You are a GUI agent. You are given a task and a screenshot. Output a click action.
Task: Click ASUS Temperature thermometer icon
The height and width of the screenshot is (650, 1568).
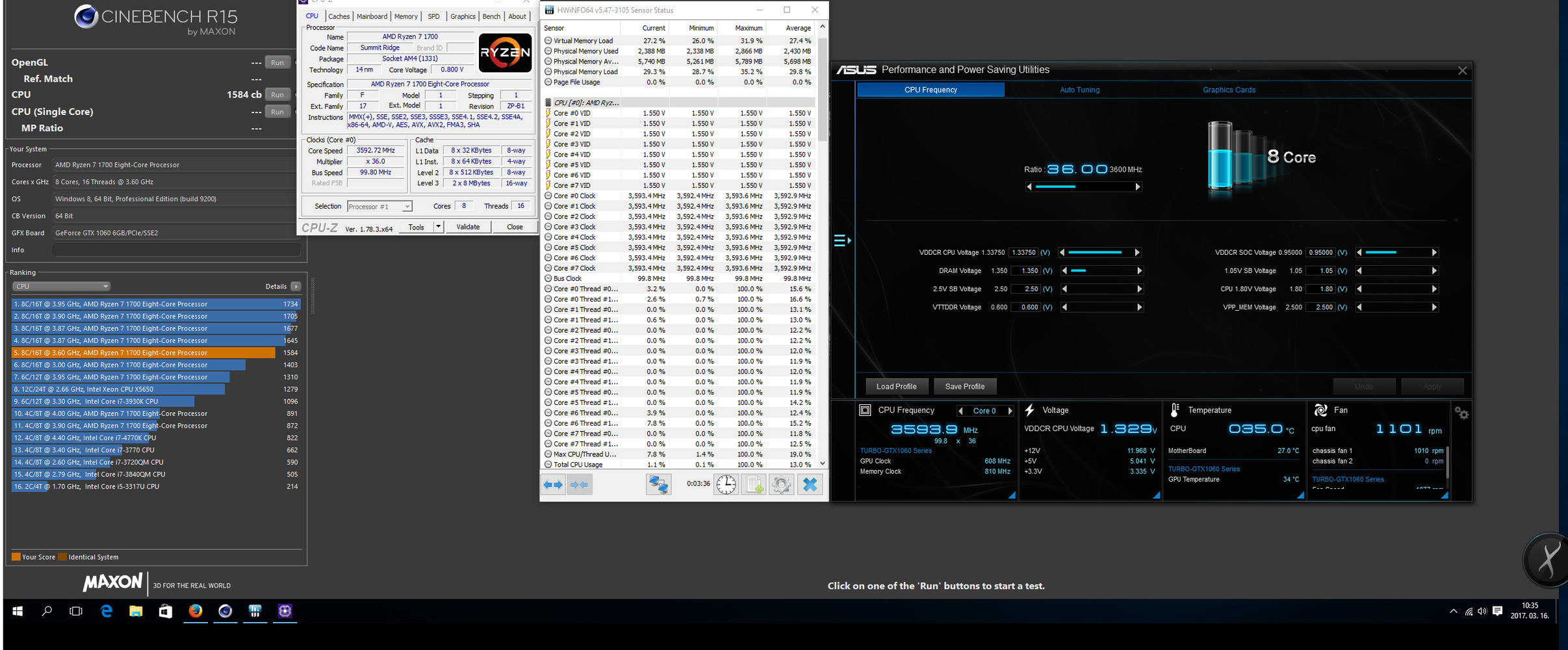(x=1175, y=410)
